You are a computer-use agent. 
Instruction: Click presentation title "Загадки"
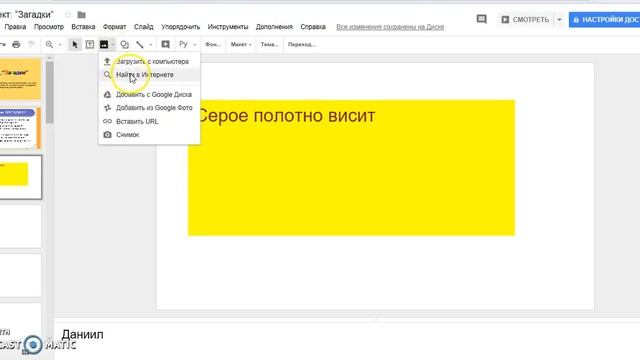[x=27, y=15]
